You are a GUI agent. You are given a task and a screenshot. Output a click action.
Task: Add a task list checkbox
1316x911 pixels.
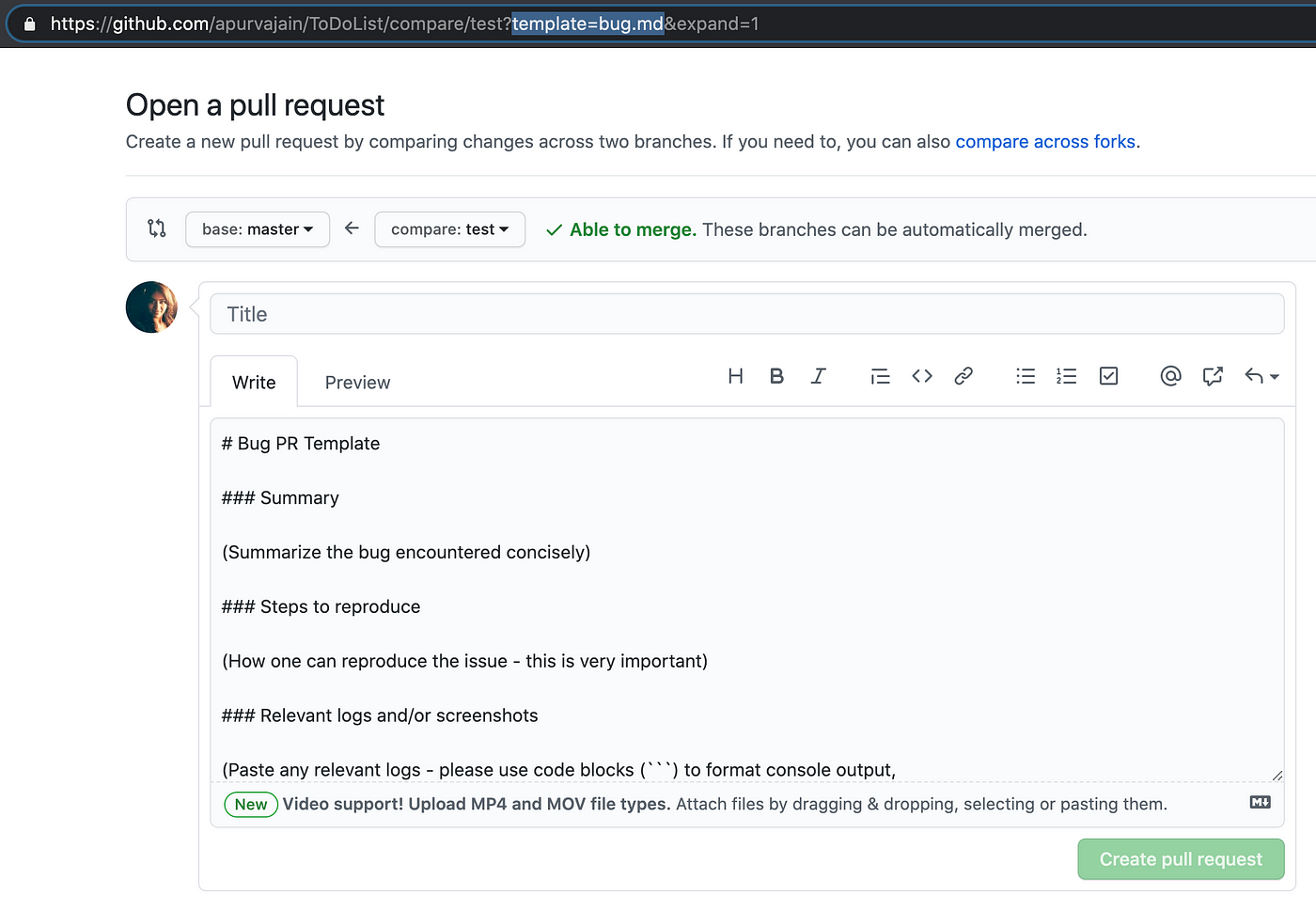[x=1109, y=376]
